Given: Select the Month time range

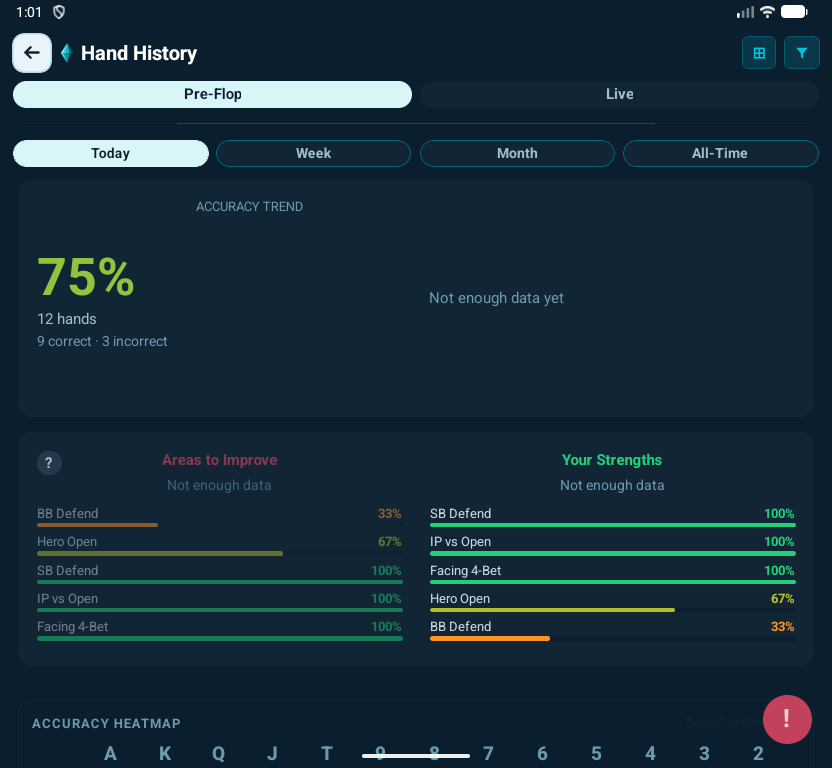Looking at the screenshot, I should [517, 153].
